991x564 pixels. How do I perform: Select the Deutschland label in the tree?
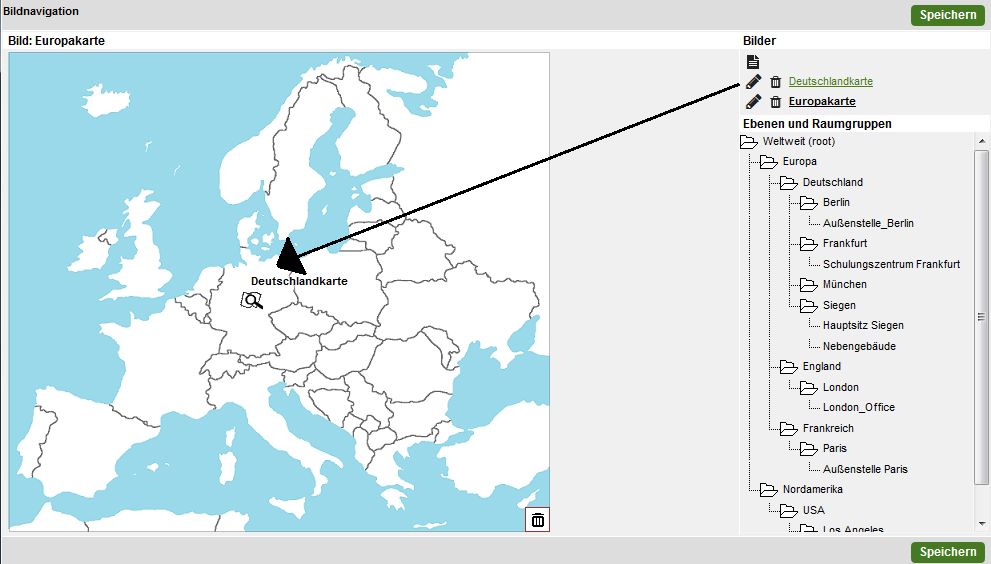tap(832, 182)
